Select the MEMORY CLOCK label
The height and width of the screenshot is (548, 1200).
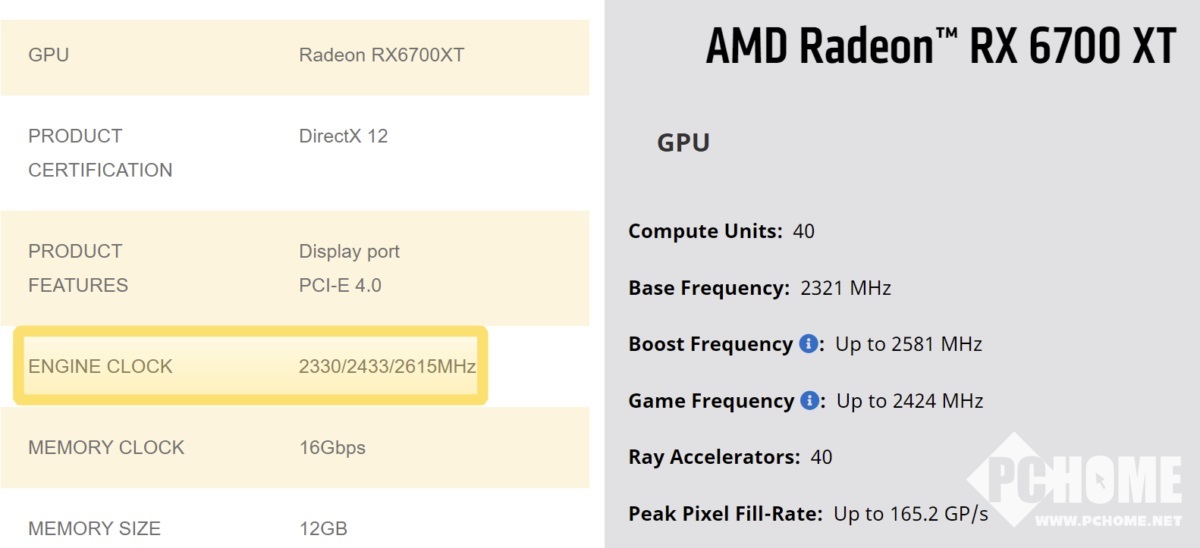click(106, 448)
